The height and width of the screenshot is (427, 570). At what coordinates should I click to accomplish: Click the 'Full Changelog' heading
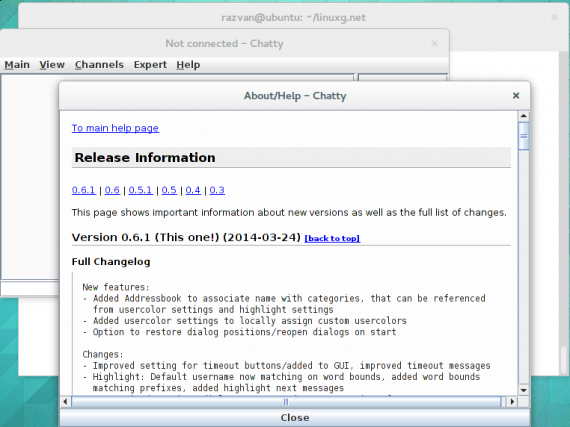(x=111, y=262)
